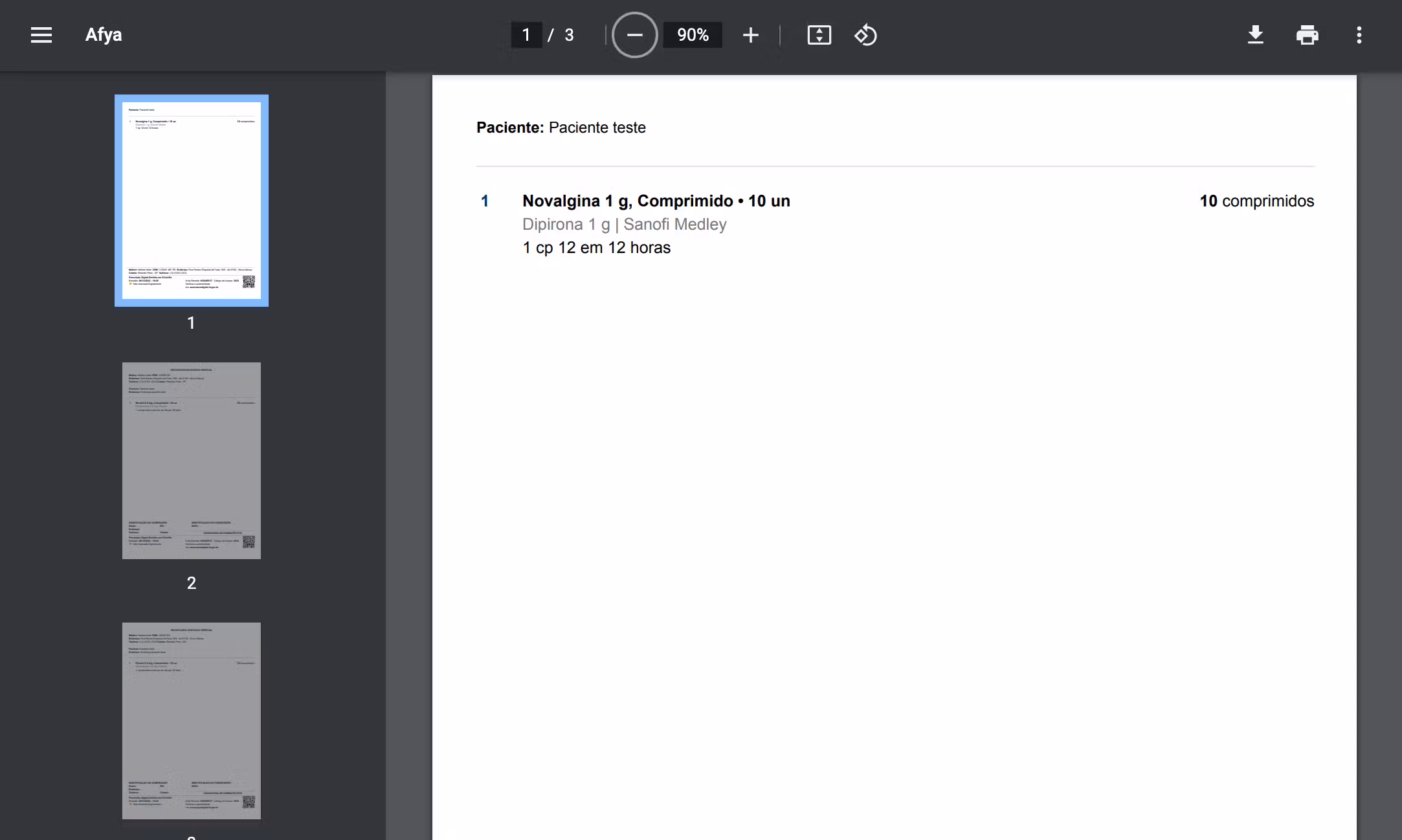Screen dimensions: 1402x840
Task: Open page 3 thumbnail
Action: tap(192, 720)
